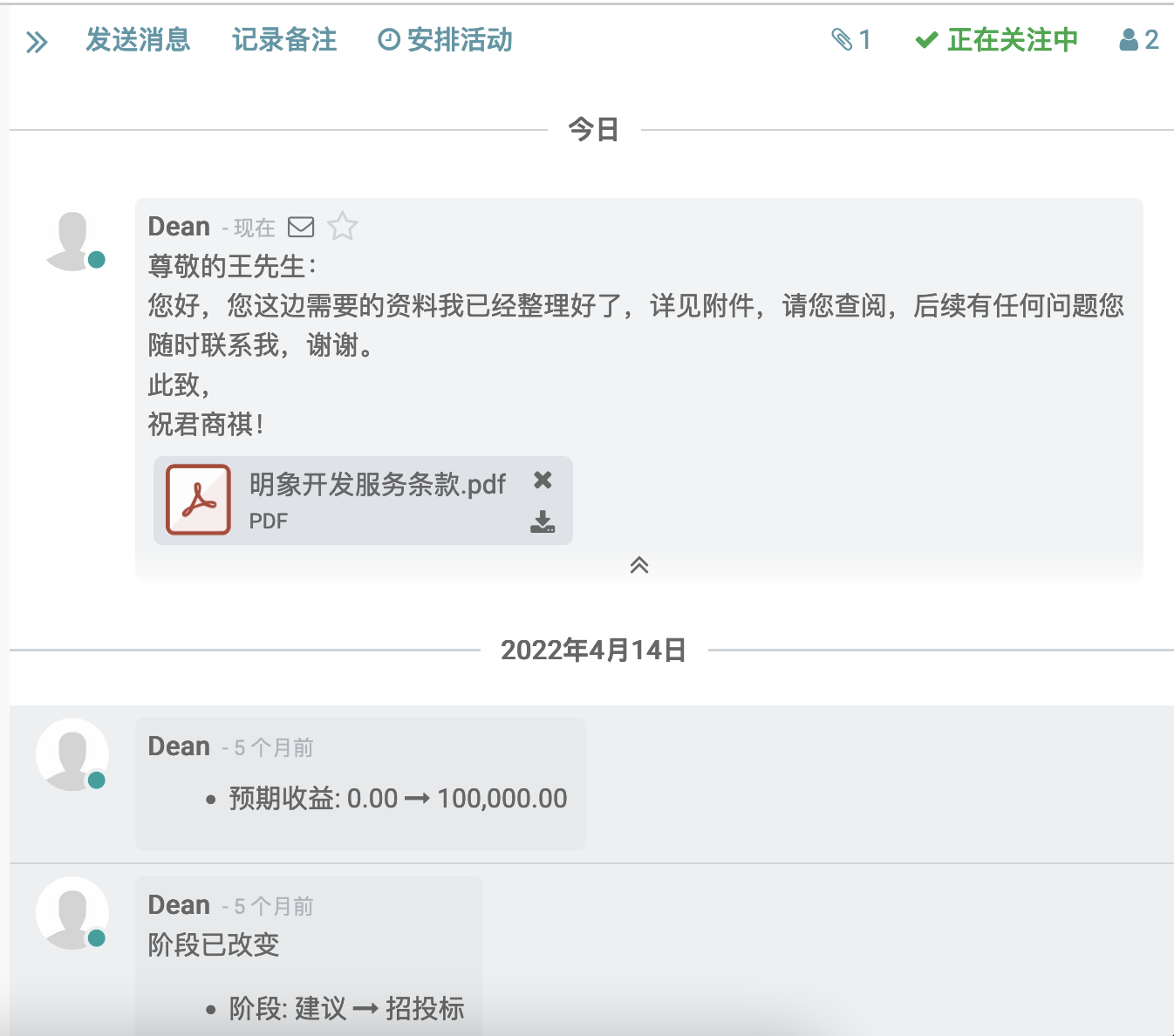1174x1036 pixels.
Task: Collapse the message with double up chevron
Action: [x=639, y=565]
